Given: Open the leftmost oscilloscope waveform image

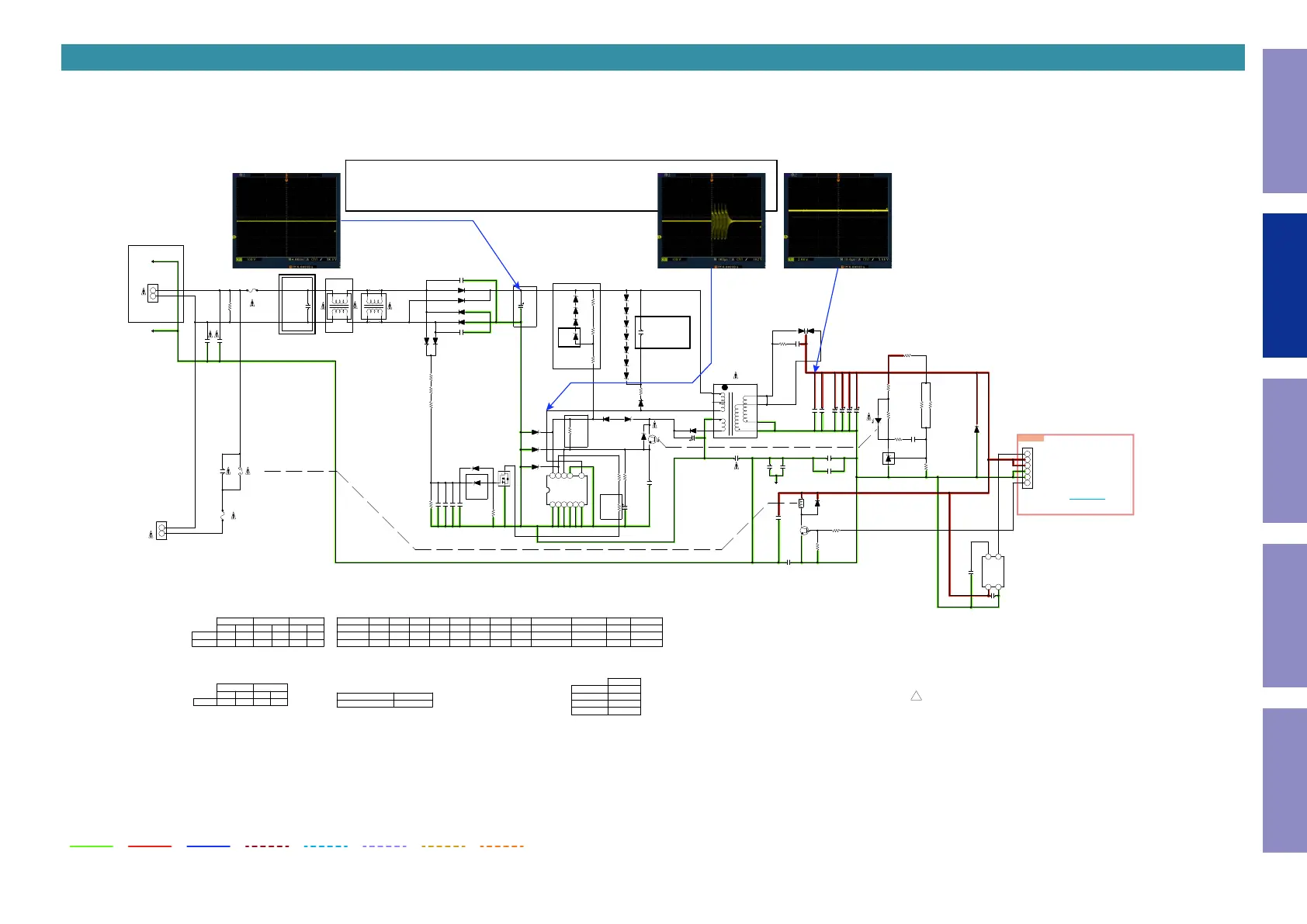Looking at the screenshot, I should [x=286, y=220].
